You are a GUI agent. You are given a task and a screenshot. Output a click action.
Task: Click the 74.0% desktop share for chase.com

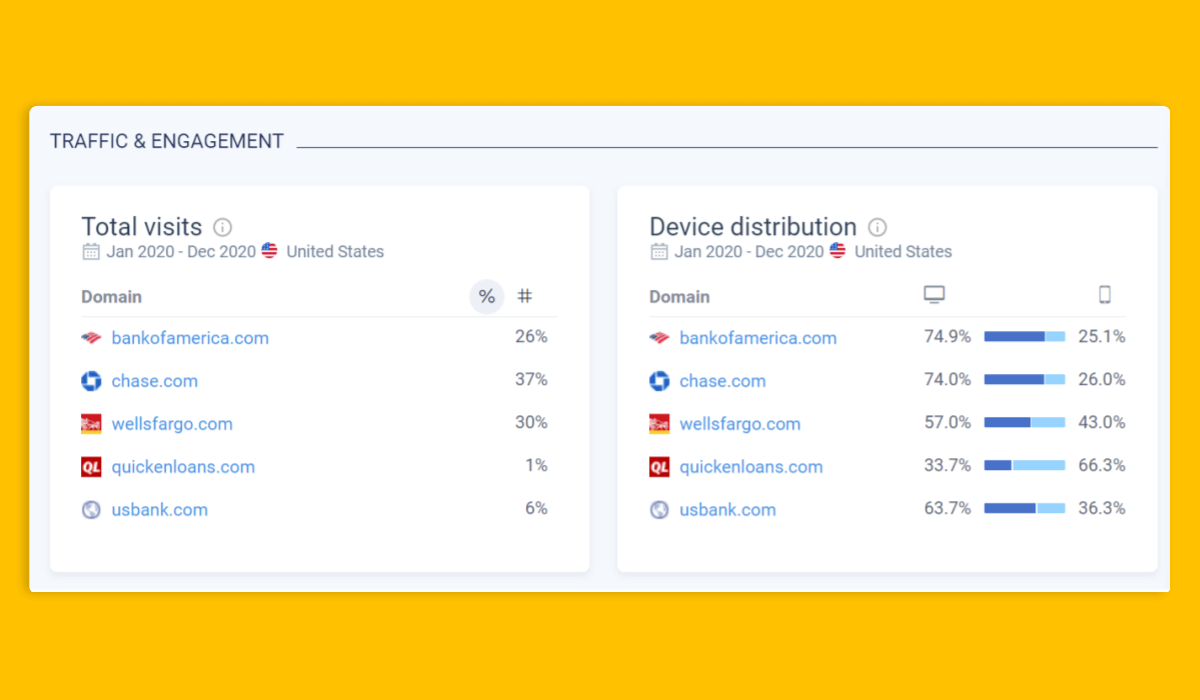click(948, 380)
